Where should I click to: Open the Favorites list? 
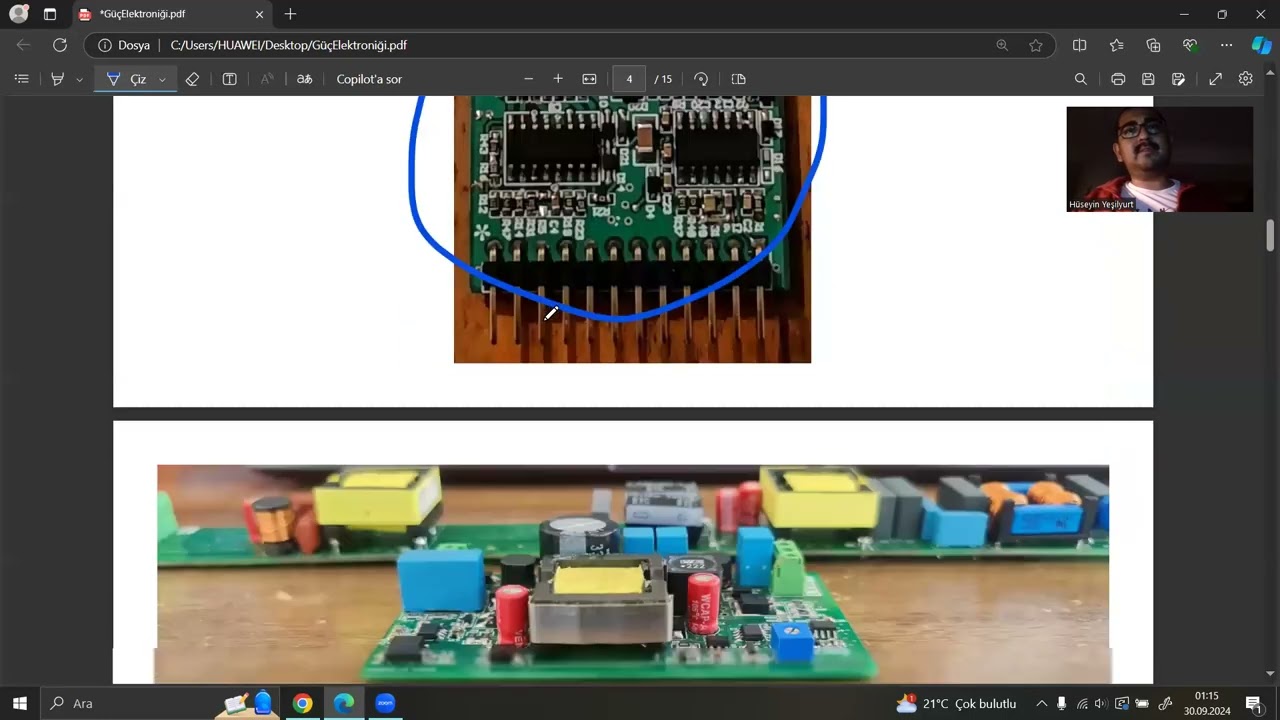pyautogui.click(x=1117, y=45)
